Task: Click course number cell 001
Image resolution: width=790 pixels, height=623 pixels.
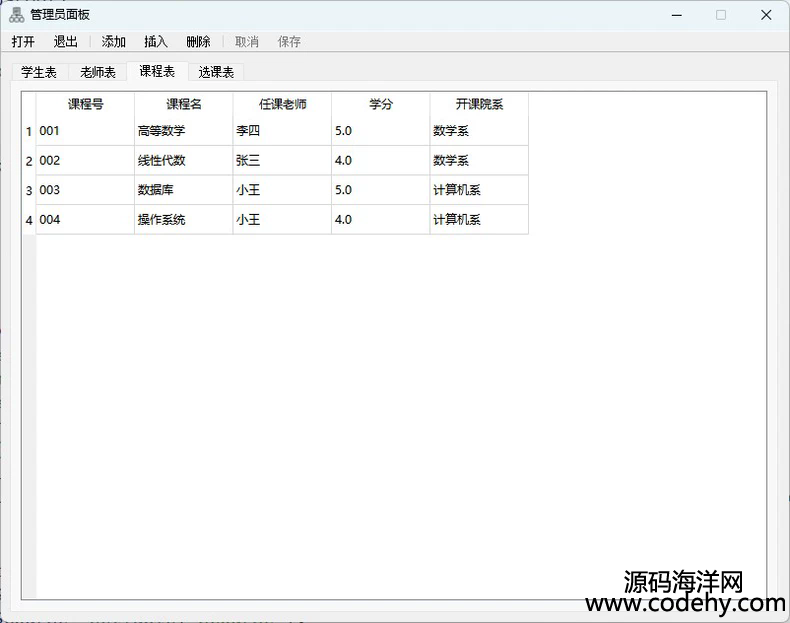Action: (x=85, y=131)
